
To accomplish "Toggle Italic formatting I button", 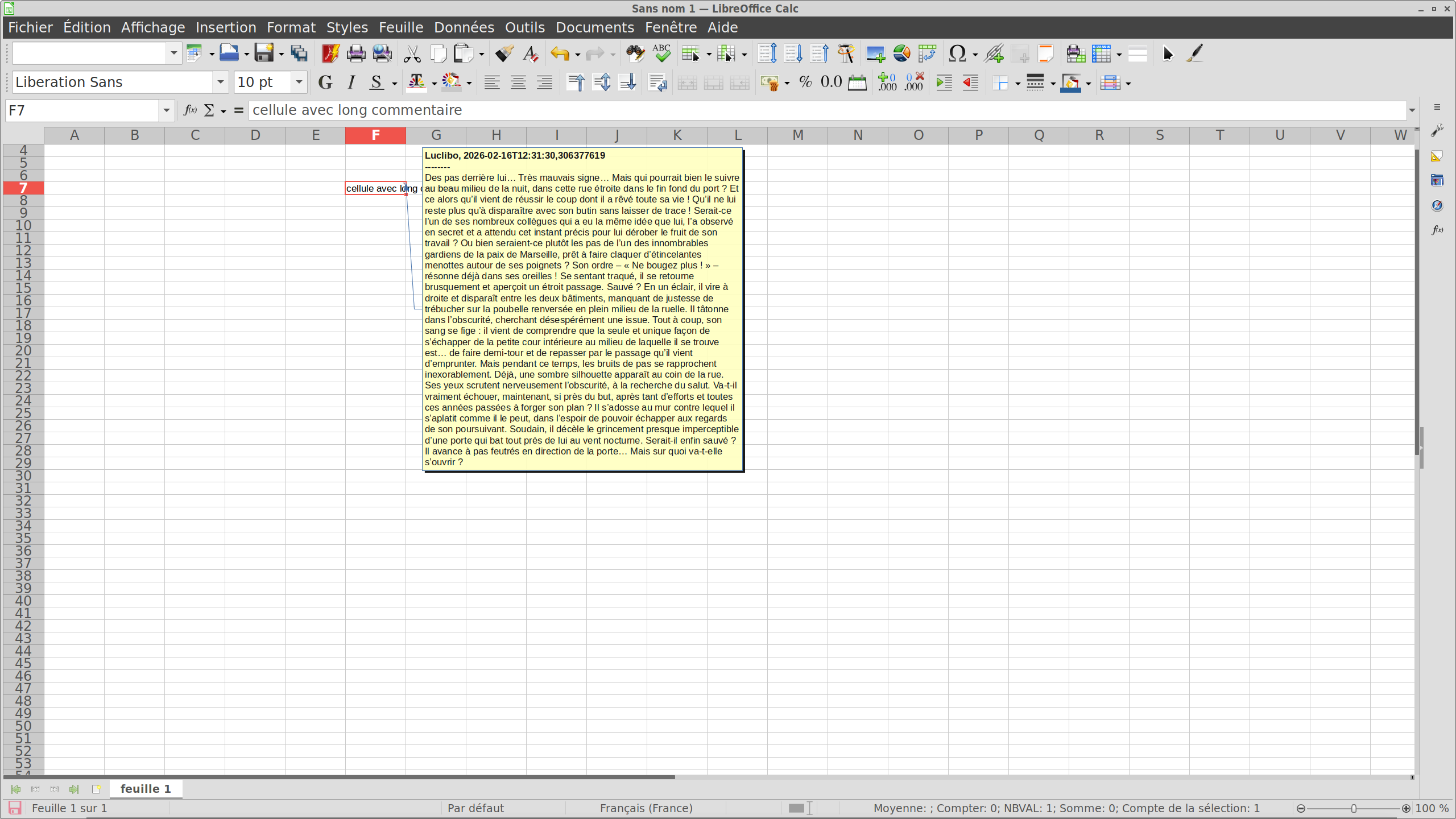I will [351, 82].
